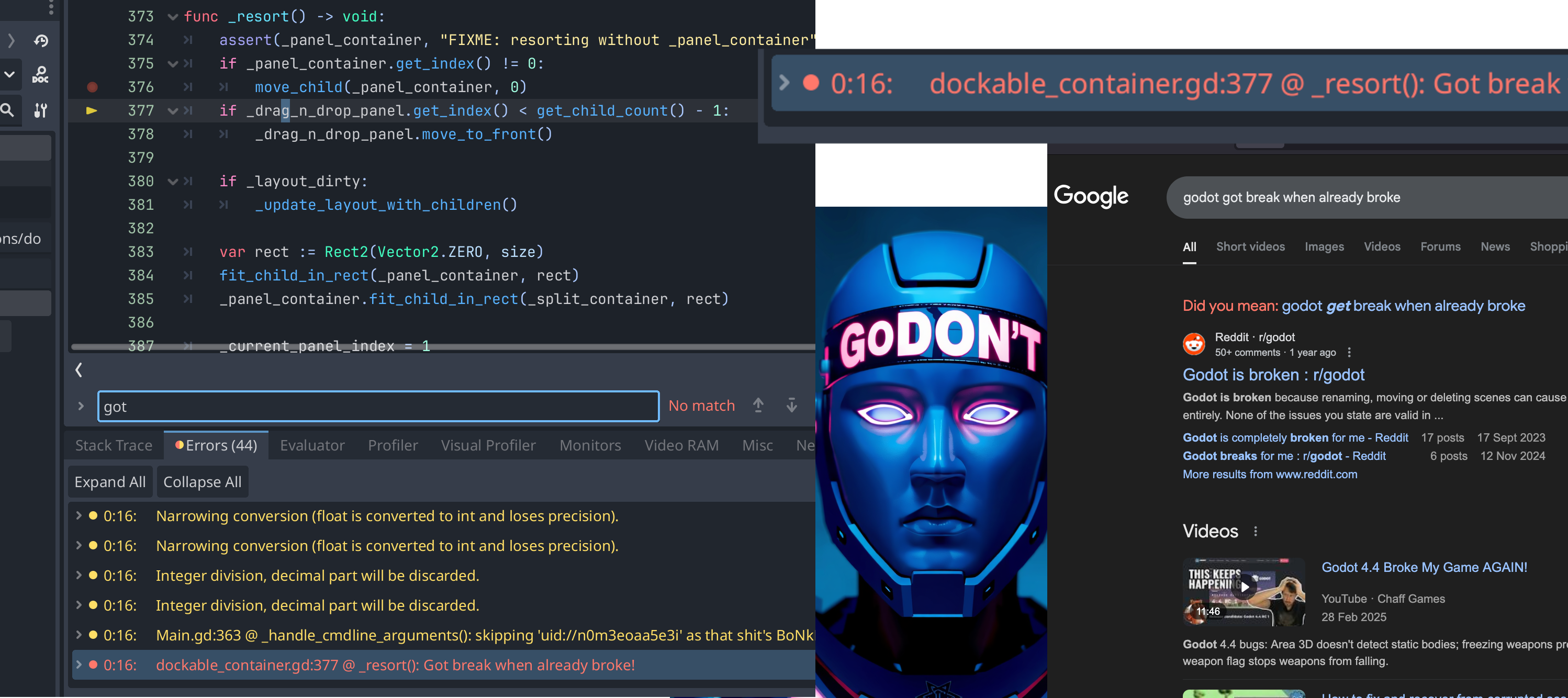Open the Visual Profiler tab
This screenshot has width=1568, height=698.
488,445
